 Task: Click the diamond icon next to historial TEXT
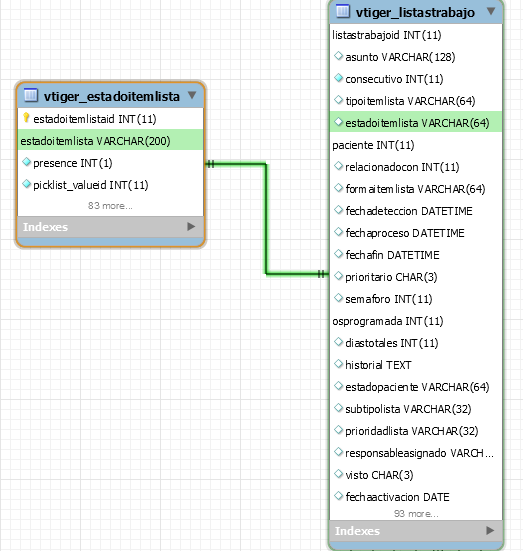[338, 364]
